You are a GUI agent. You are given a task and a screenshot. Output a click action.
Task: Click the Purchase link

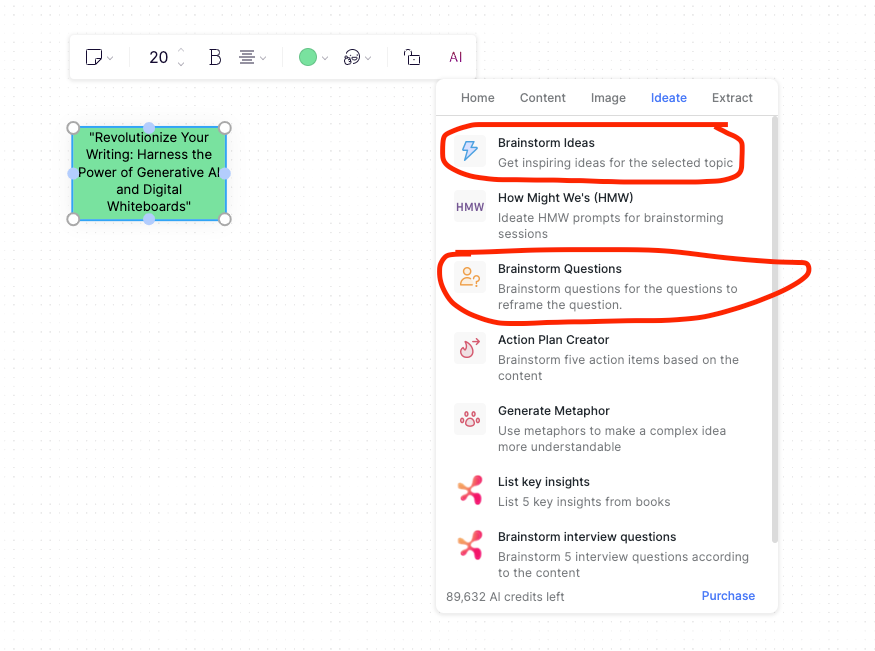[728, 596]
